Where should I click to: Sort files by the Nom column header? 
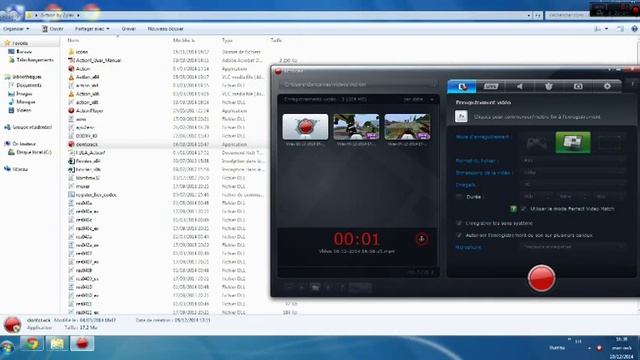(x=73, y=40)
